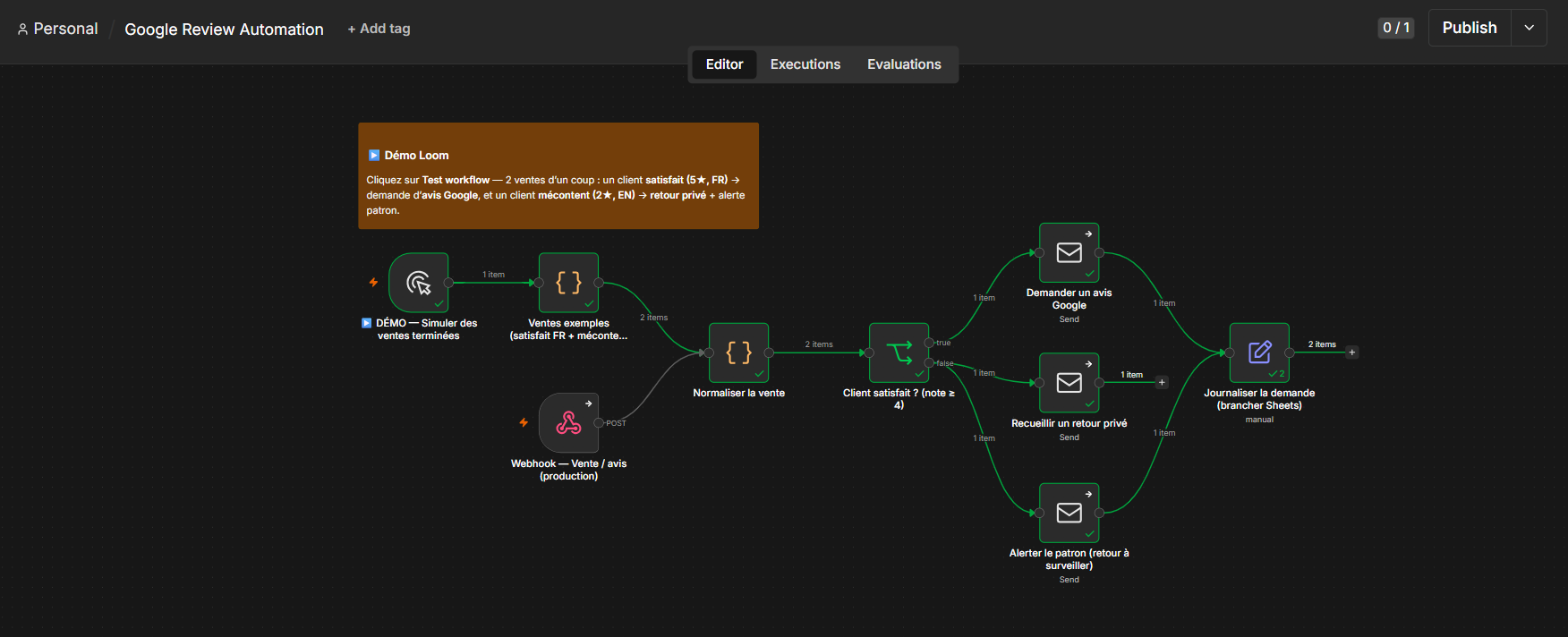Open the Evaluations tab

point(904,64)
